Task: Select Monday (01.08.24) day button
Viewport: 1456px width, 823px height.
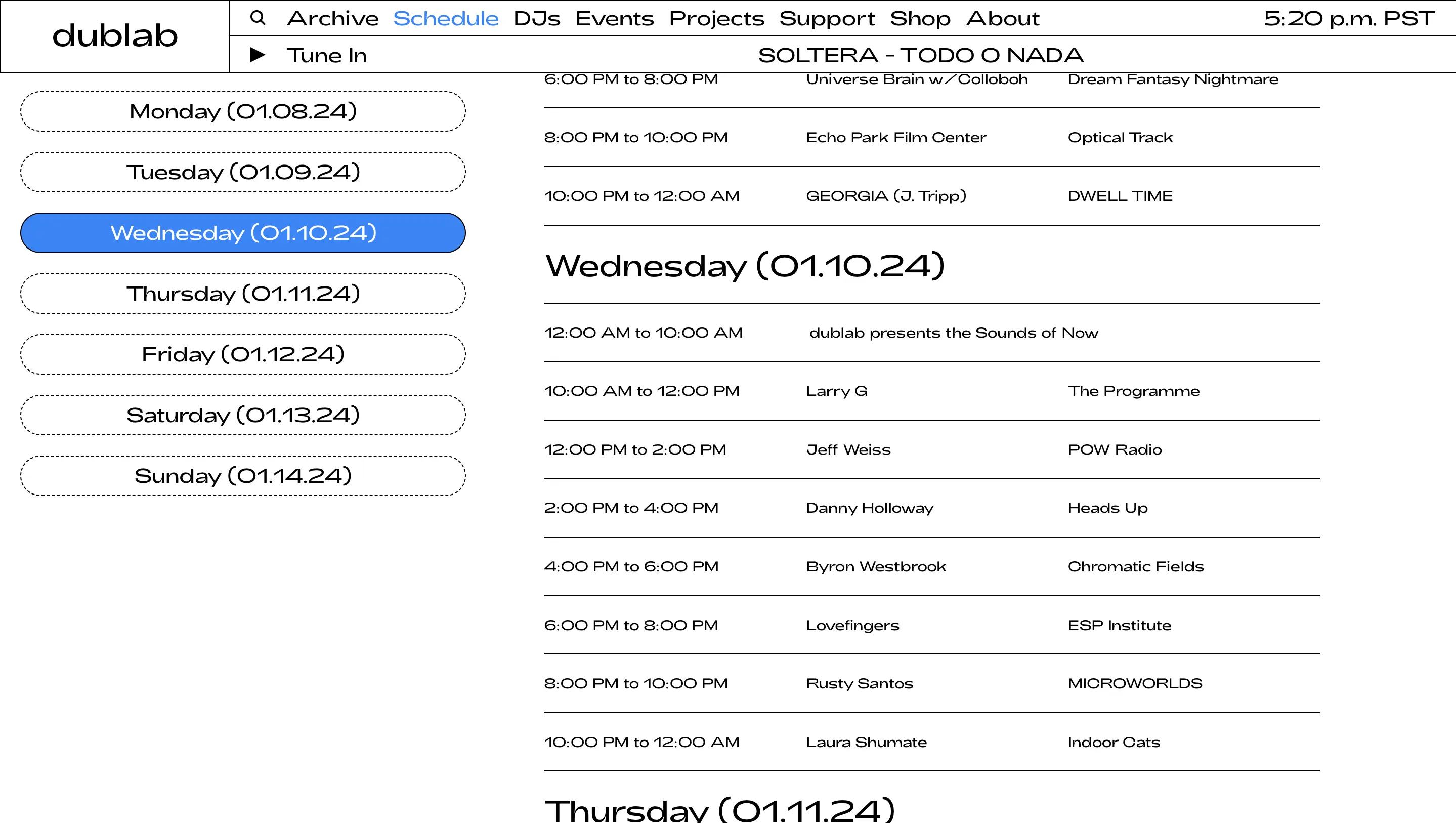Action: [x=243, y=111]
